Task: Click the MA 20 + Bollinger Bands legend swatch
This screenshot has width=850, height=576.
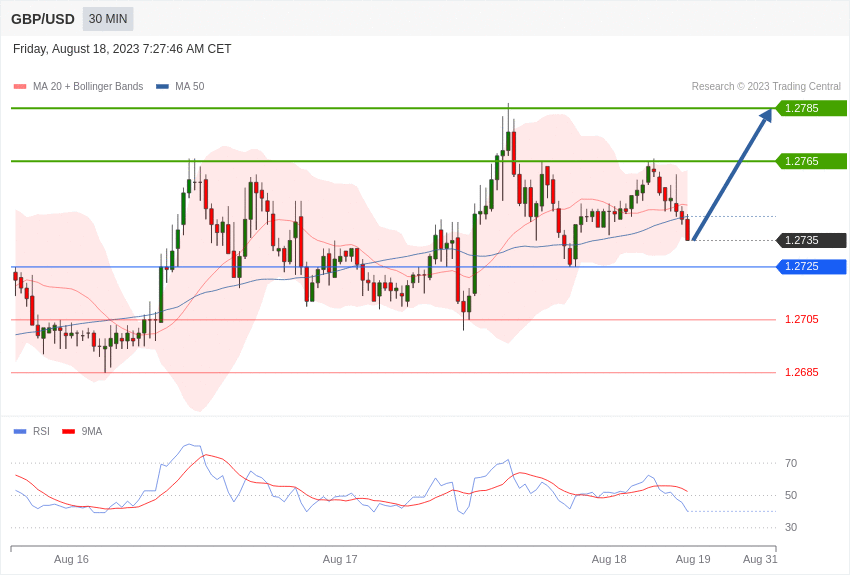Action: click(20, 87)
